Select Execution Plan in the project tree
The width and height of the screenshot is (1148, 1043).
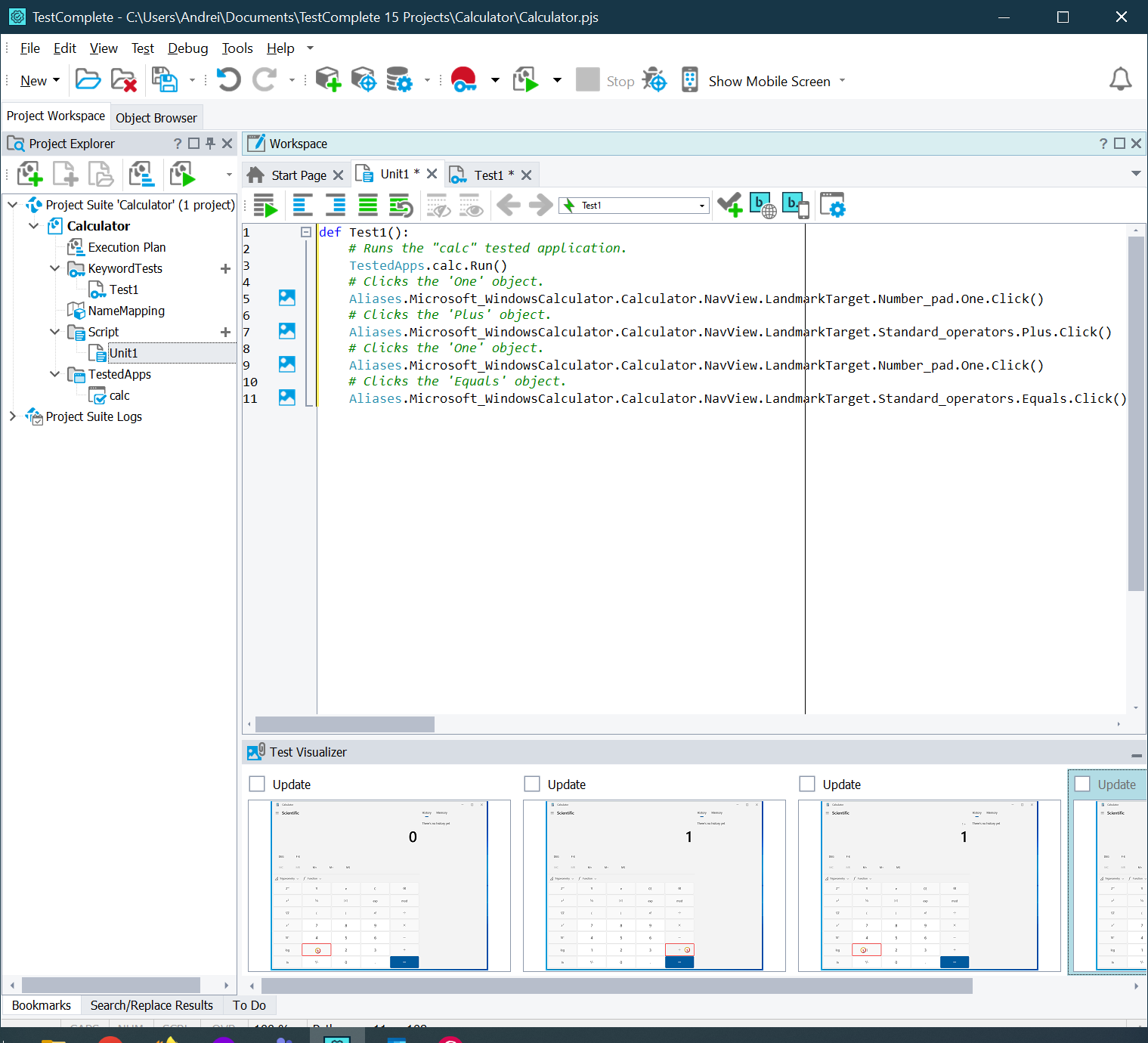(x=127, y=247)
